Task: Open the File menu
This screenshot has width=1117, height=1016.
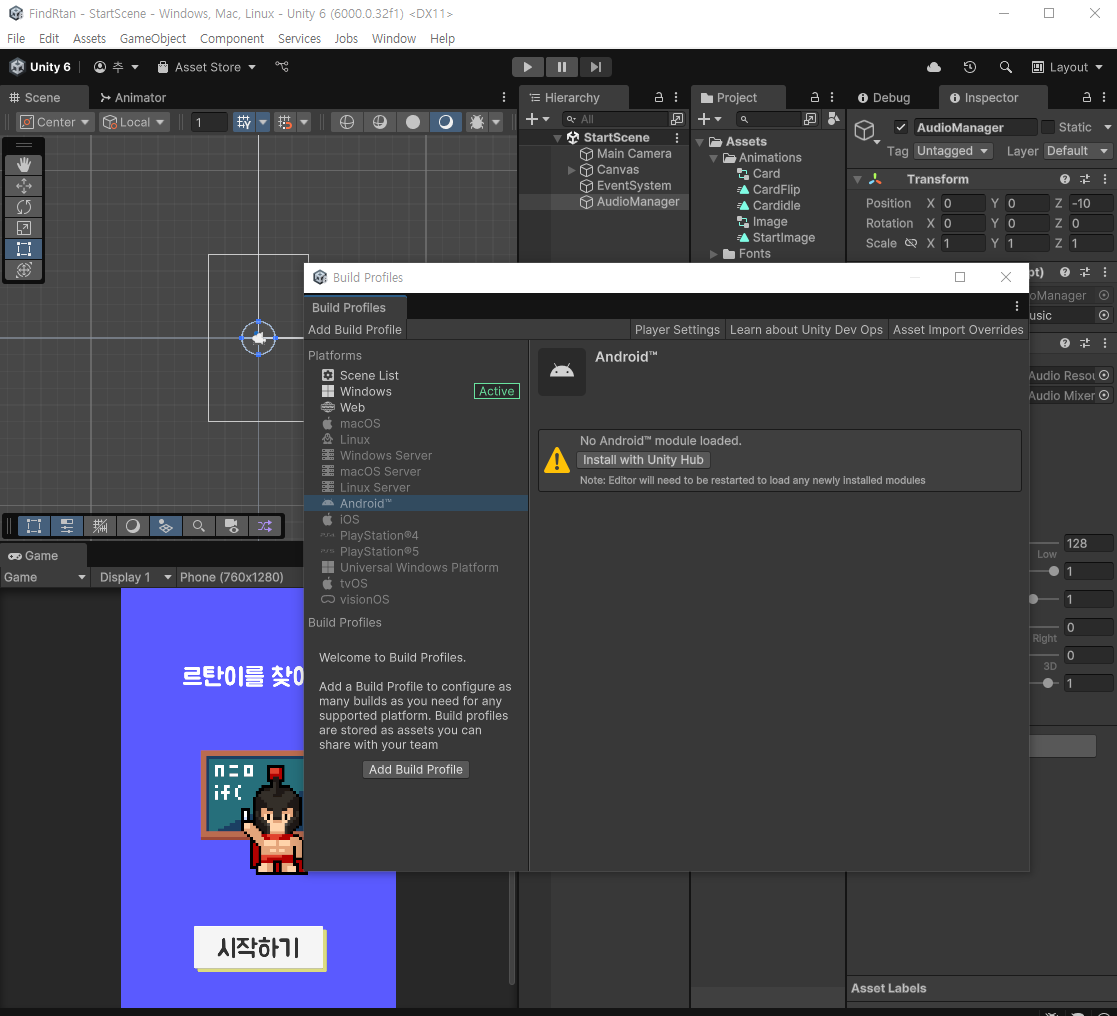Action: (x=16, y=38)
